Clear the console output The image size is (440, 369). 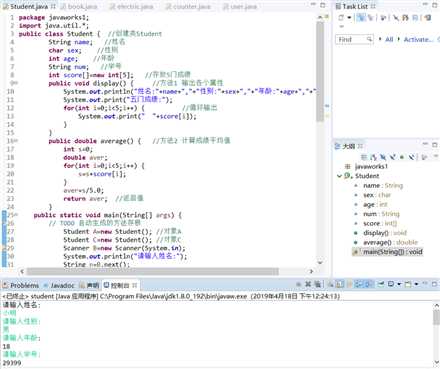point(331,284)
